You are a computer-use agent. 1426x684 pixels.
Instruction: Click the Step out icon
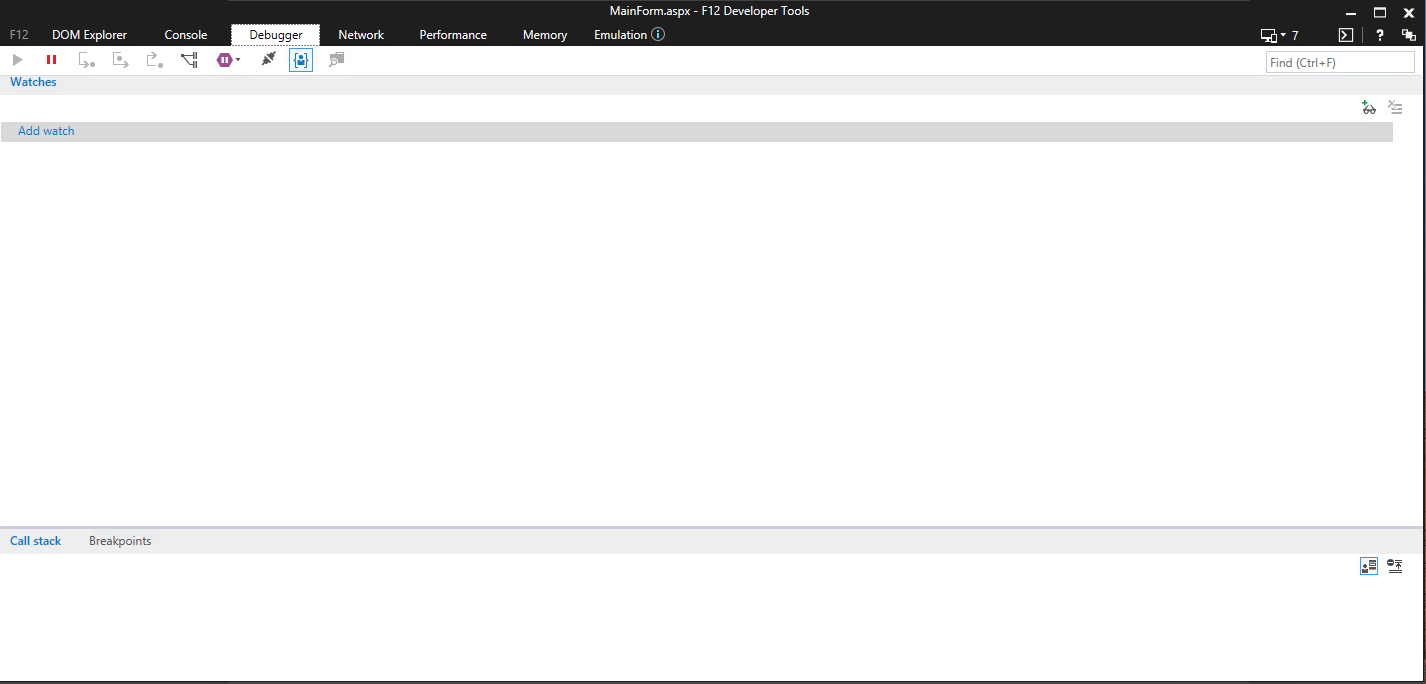point(155,60)
